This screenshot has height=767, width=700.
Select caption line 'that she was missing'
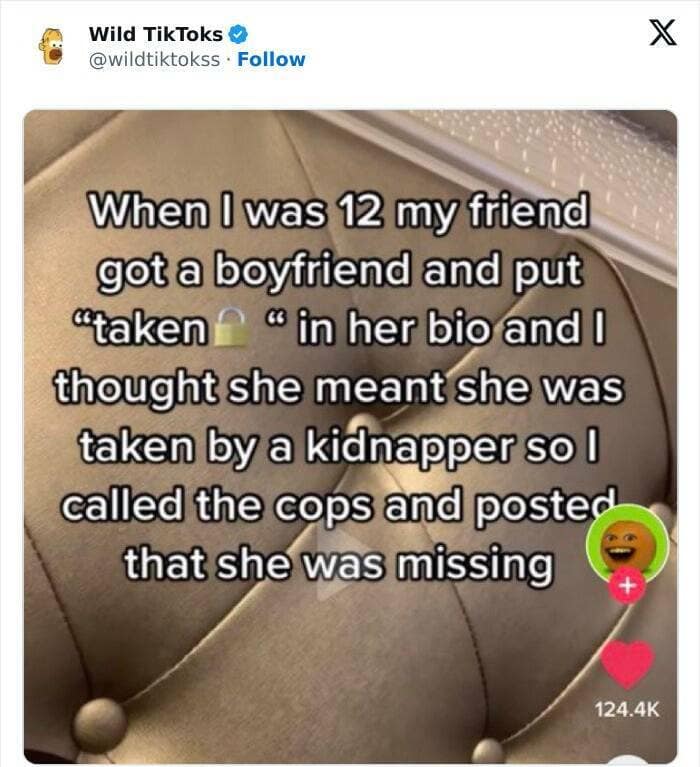click(339, 564)
